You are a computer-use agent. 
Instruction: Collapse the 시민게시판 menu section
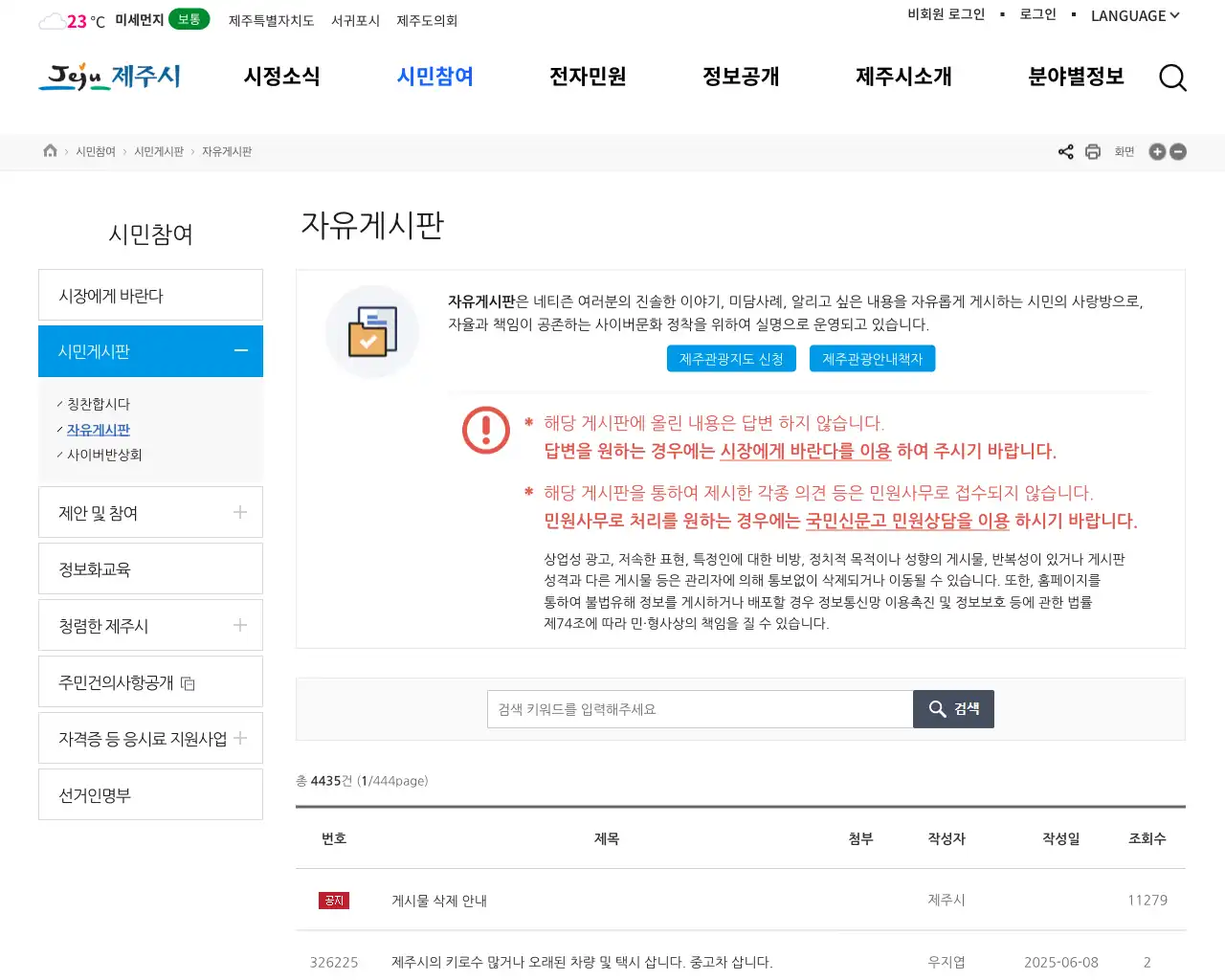click(241, 351)
